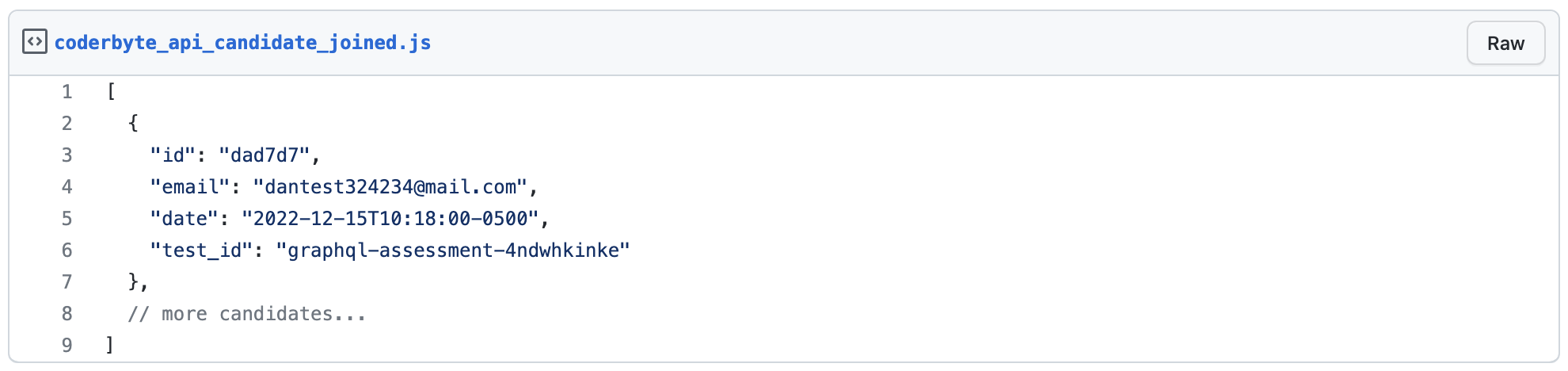
Task: Click the opening curly brace on line 2
Action: (x=133, y=124)
